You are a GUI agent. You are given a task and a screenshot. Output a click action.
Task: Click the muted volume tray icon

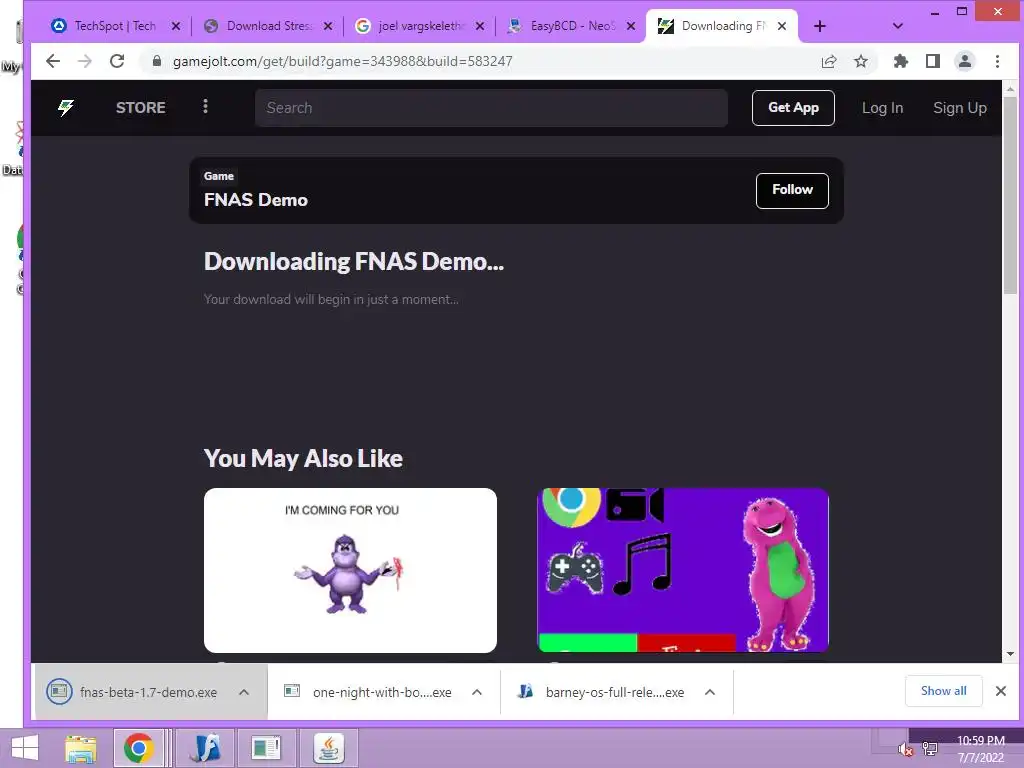(x=905, y=749)
